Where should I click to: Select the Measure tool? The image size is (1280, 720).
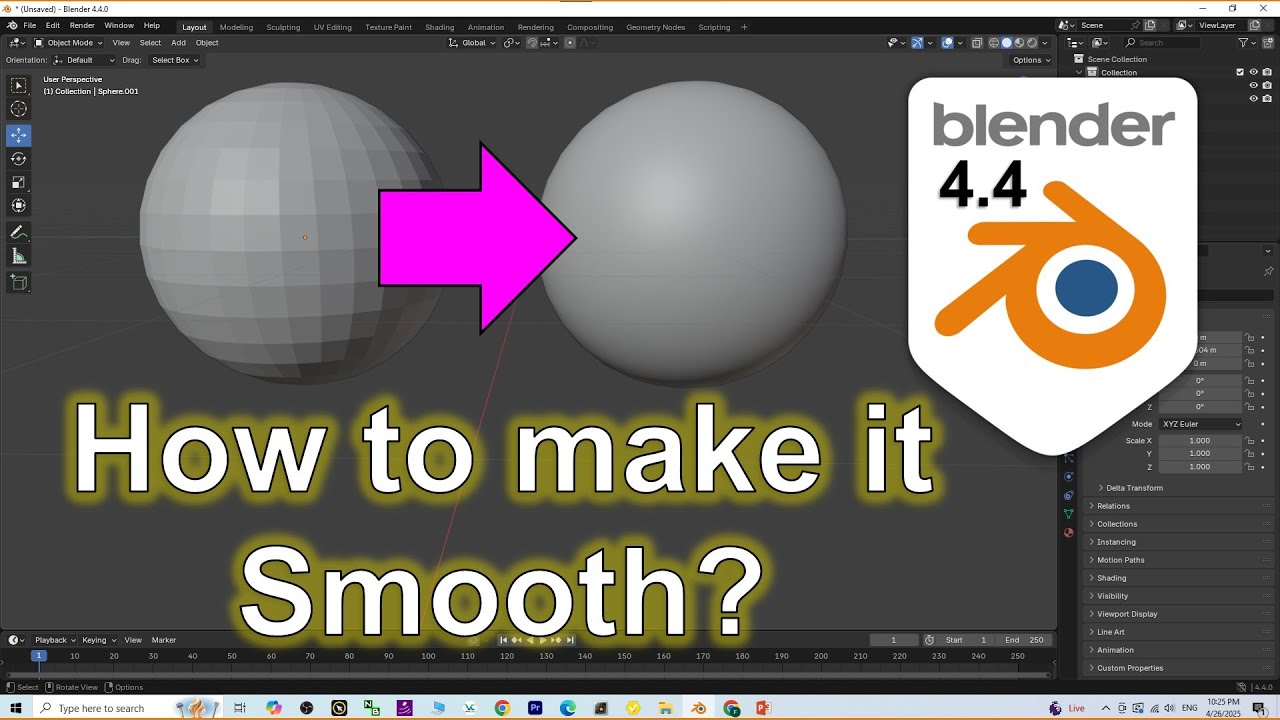pyautogui.click(x=18, y=256)
